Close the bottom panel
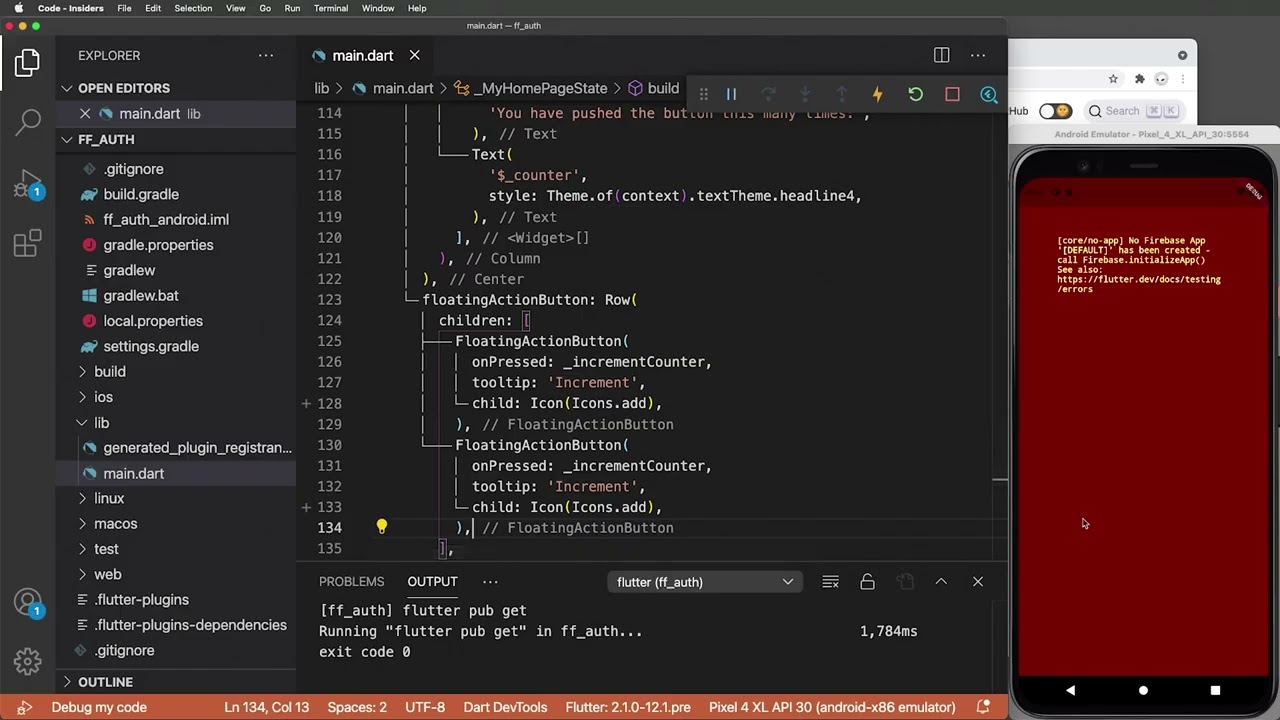This screenshot has height=720, width=1280. pos(978,582)
